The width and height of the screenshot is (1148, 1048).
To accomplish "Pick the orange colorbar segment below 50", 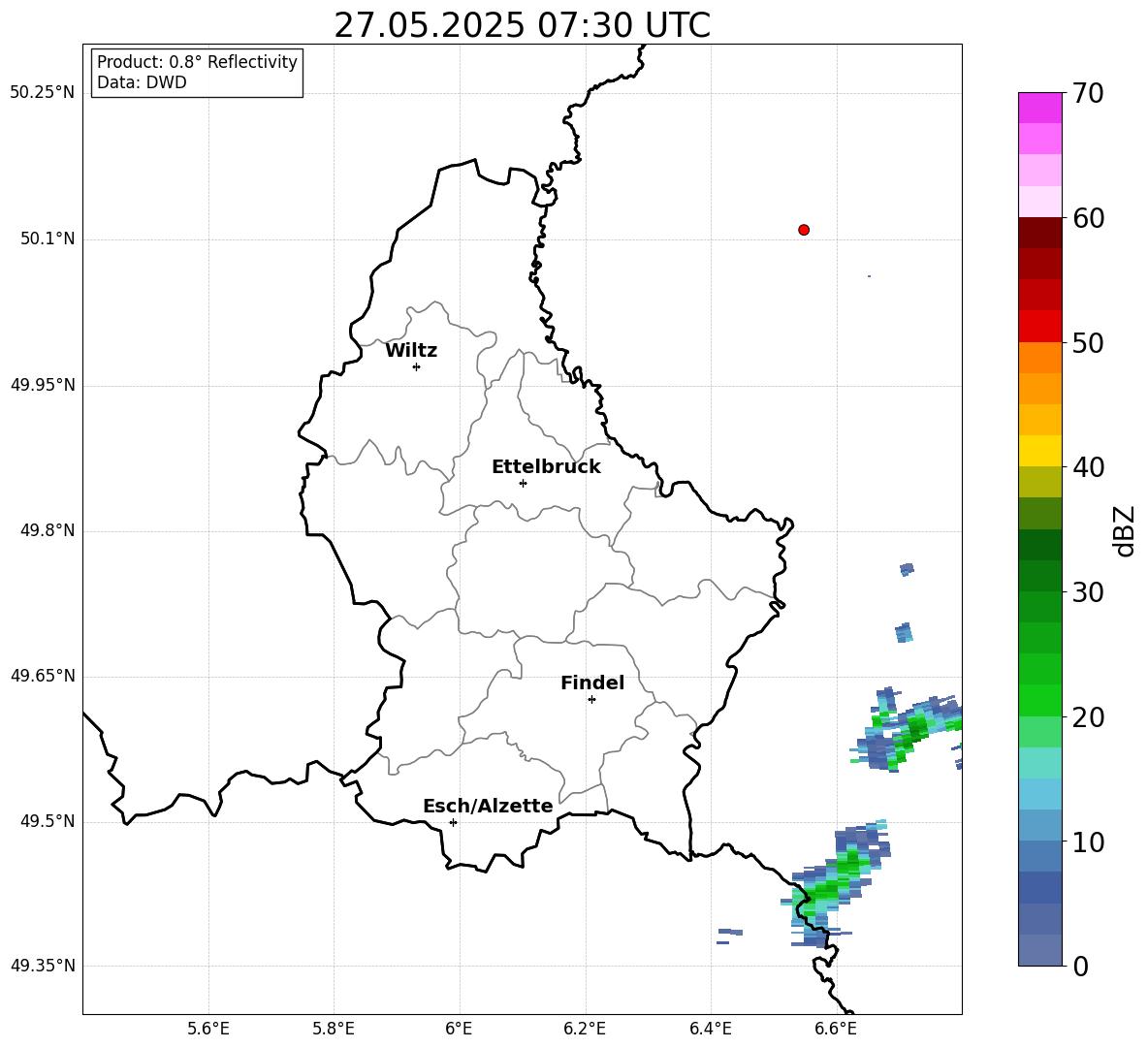I will pyautogui.click(x=1040, y=358).
